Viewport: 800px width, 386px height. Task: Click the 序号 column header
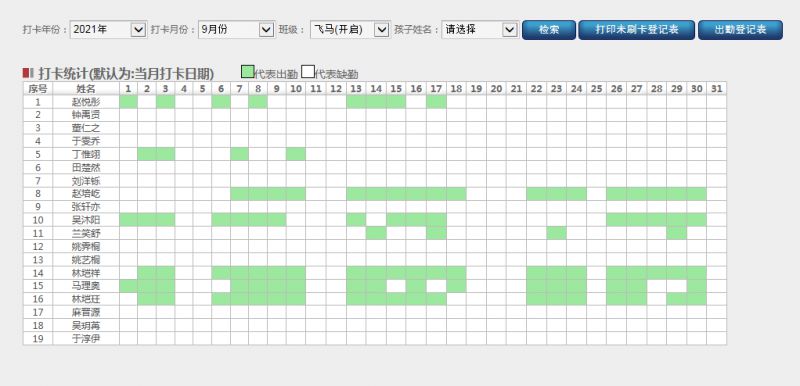tap(38, 89)
